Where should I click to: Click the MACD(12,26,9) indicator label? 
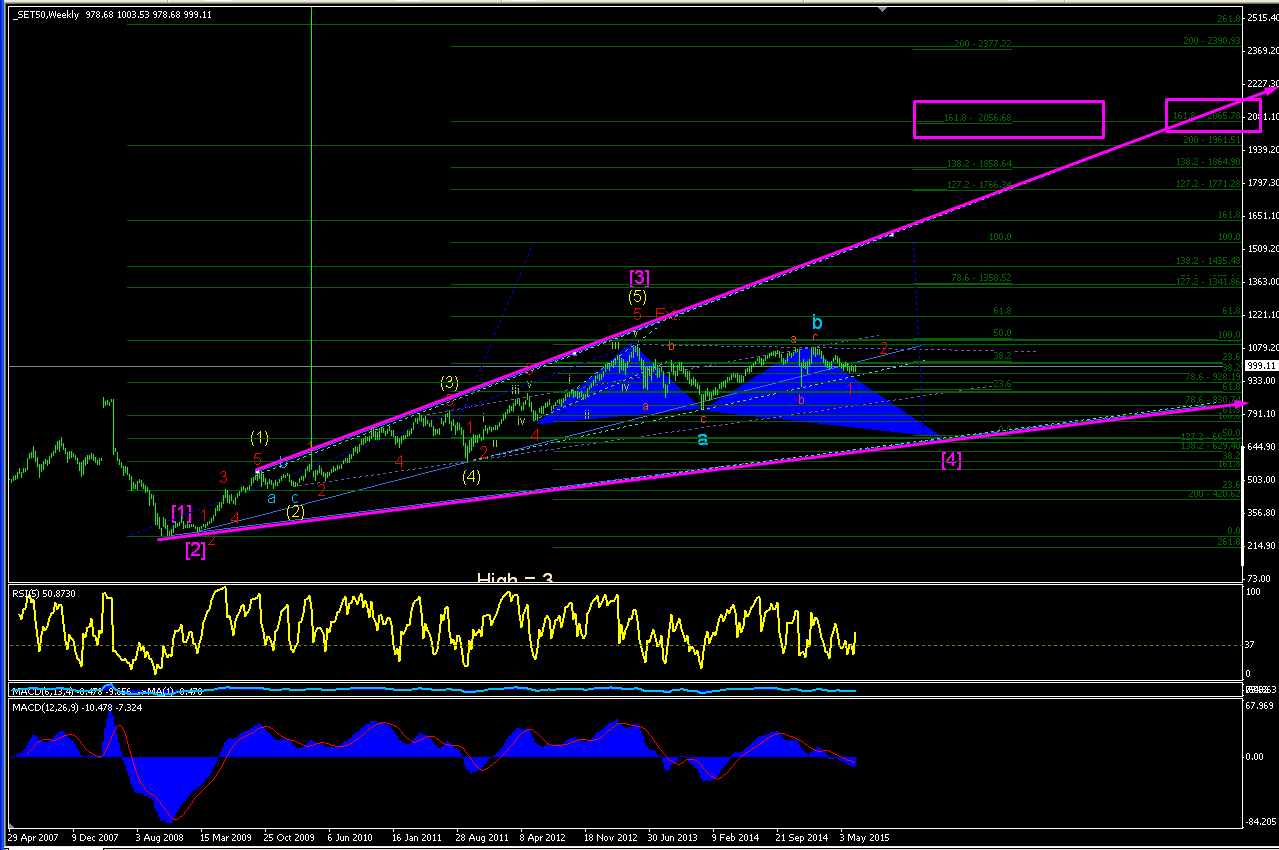pos(77,707)
